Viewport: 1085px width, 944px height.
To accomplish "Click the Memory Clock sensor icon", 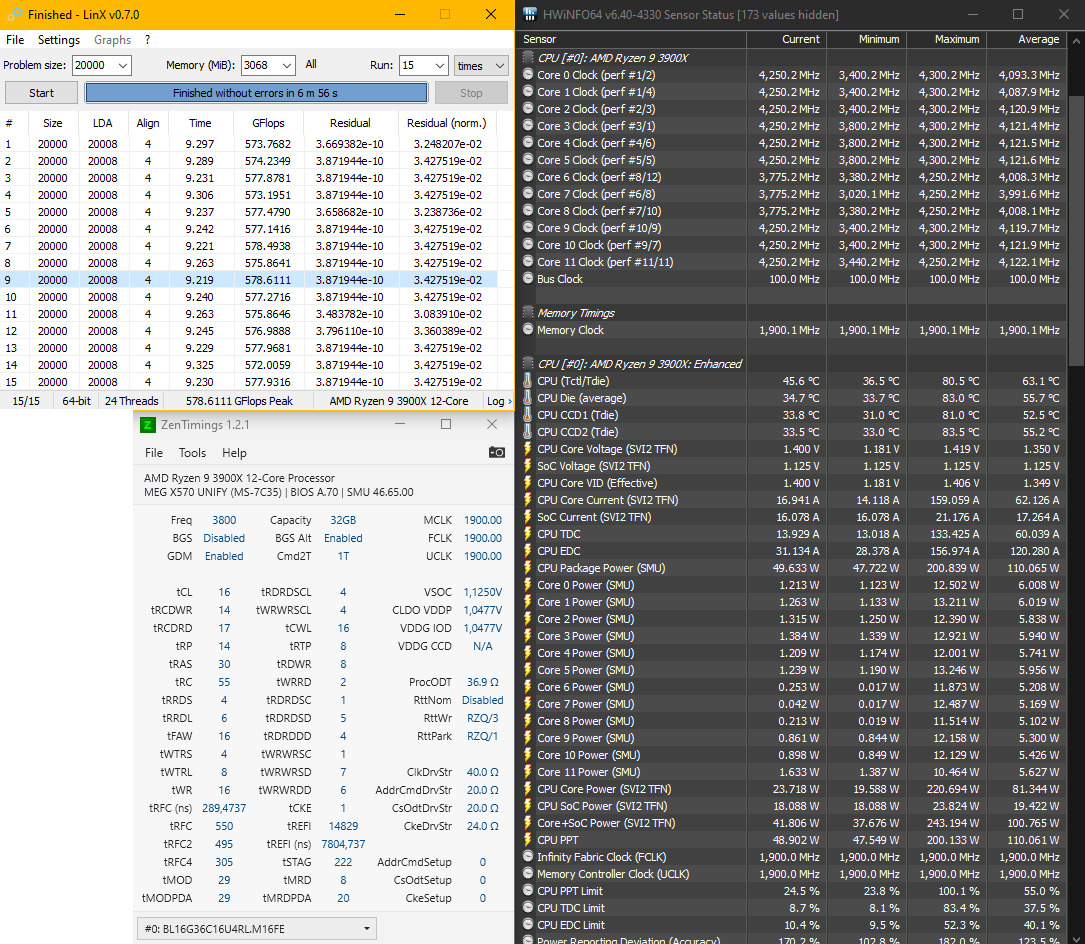I will [528, 330].
